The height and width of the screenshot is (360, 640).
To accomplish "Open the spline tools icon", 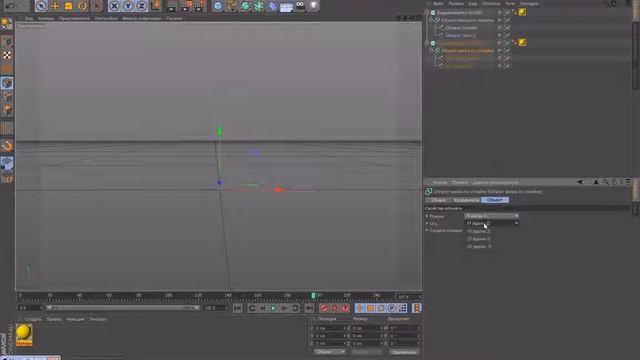I will 231,6.
